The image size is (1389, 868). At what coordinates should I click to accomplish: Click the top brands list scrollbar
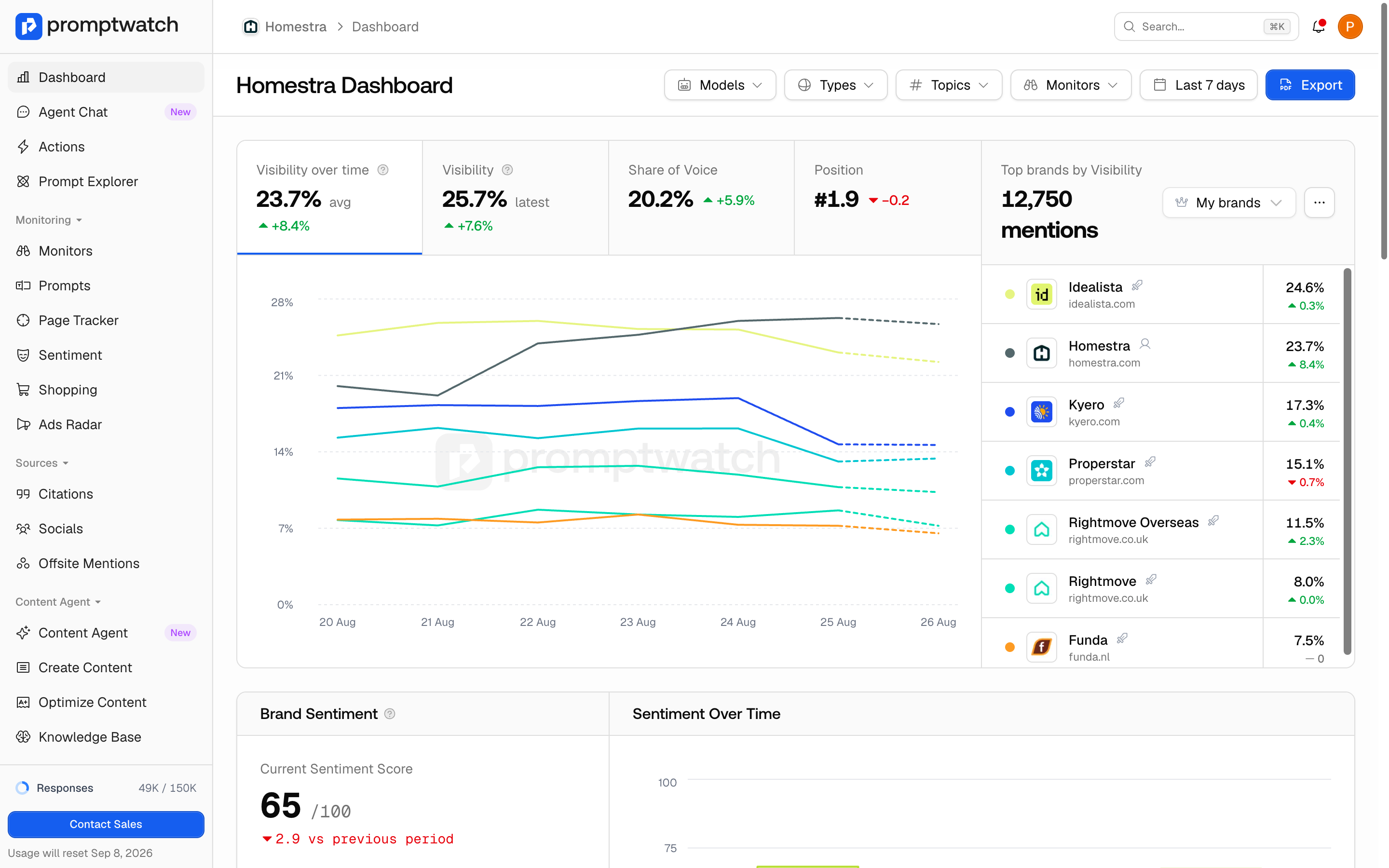(x=1347, y=461)
